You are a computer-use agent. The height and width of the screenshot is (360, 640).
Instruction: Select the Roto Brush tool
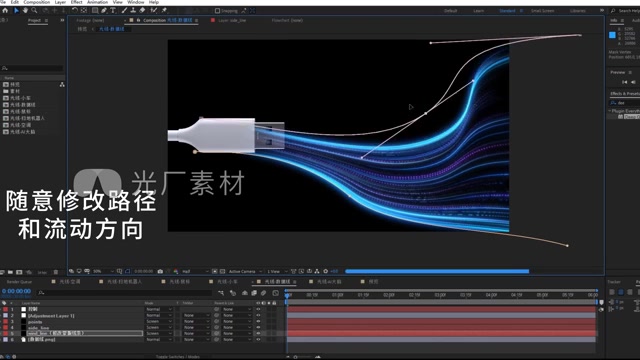(x=154, y=10)
